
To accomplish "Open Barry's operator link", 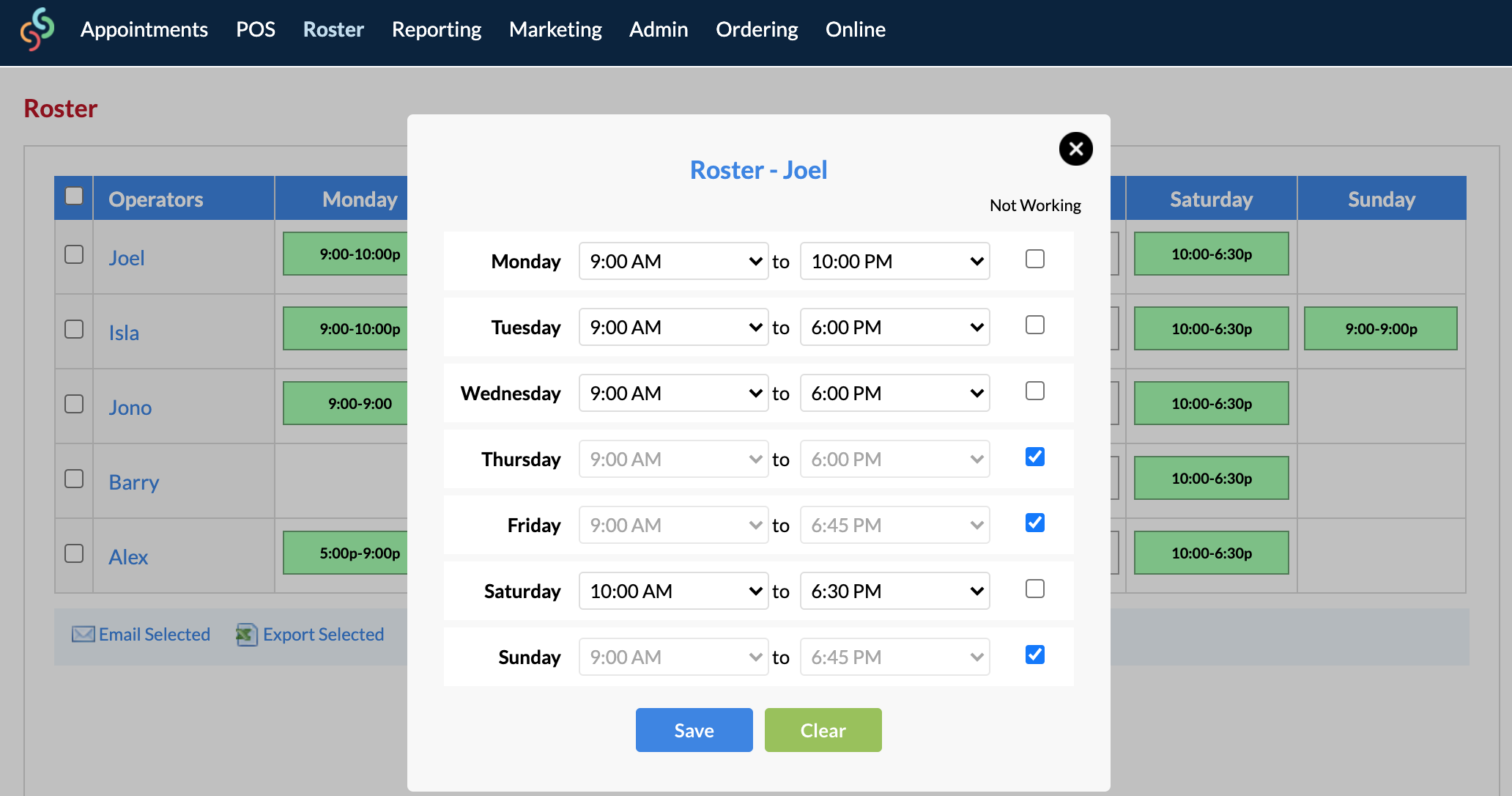I will (x=134, y=482).
